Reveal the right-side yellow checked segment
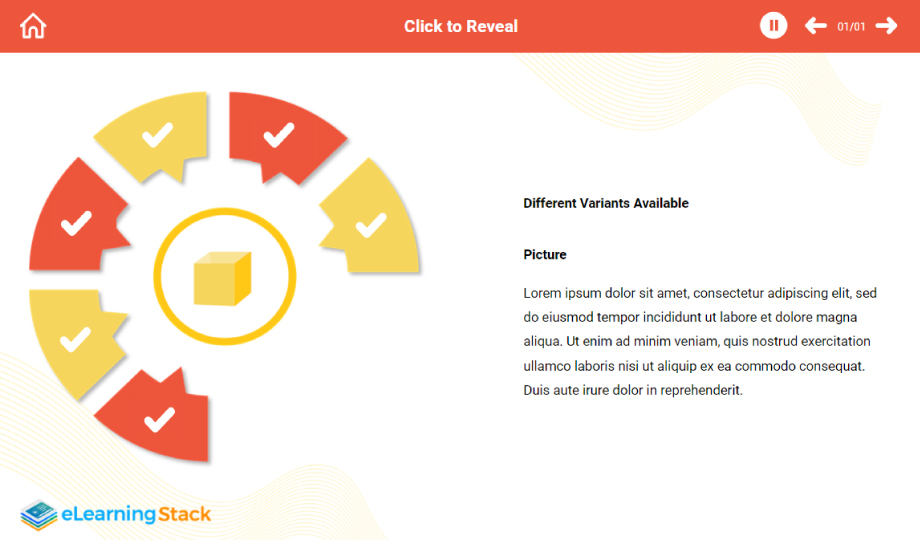 372,224
